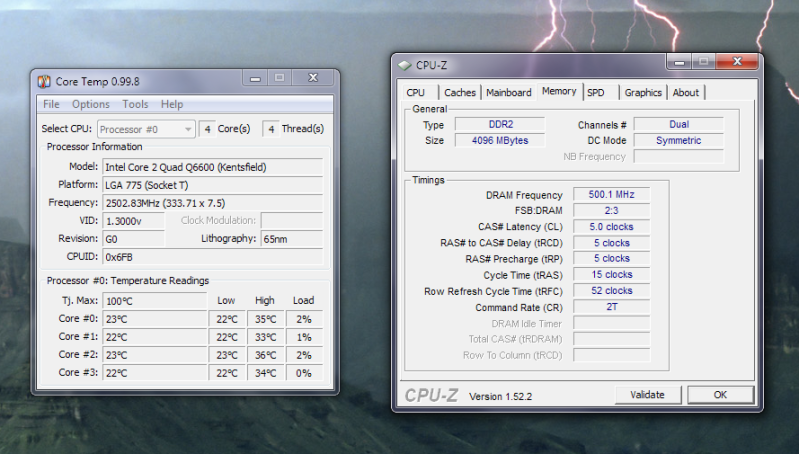Close the CPU-Z window
799x454 pixels.
(737, 63)
